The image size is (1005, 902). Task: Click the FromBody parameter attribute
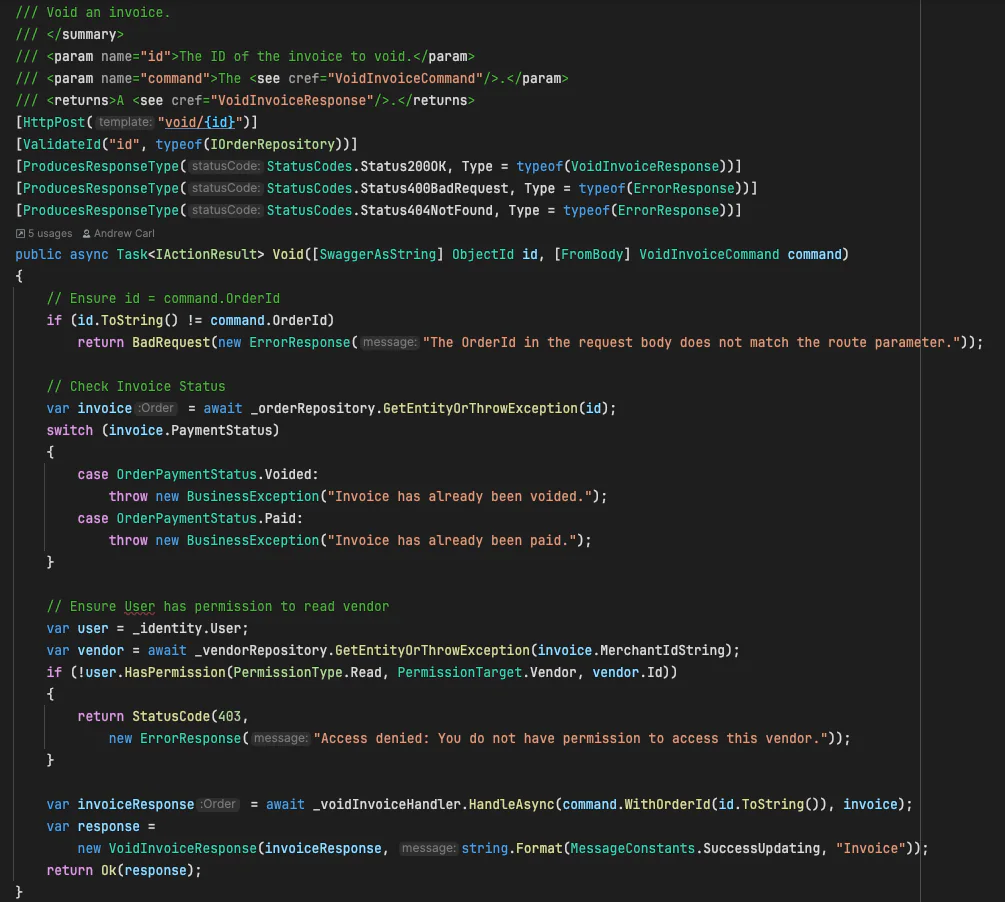click(x=592, y=255)
